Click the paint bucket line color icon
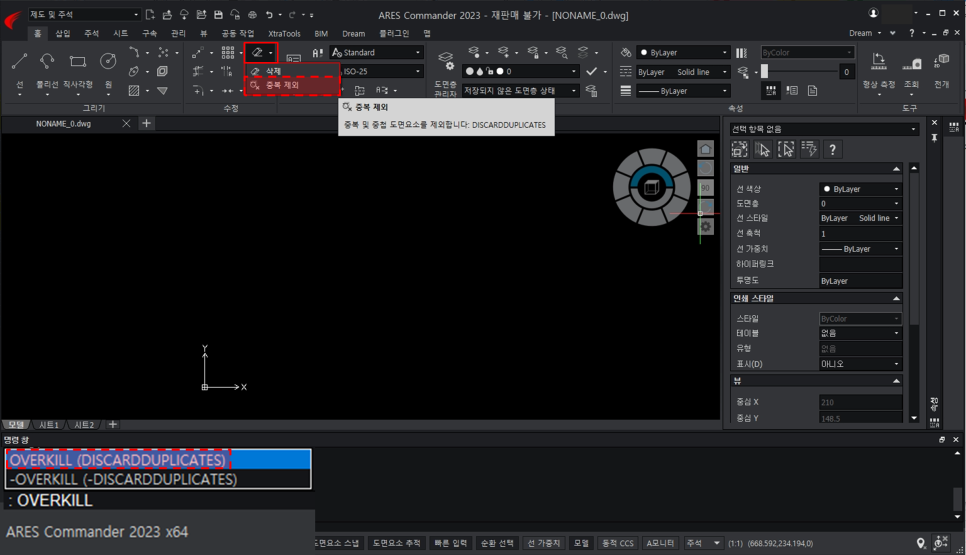 point(625,52)
